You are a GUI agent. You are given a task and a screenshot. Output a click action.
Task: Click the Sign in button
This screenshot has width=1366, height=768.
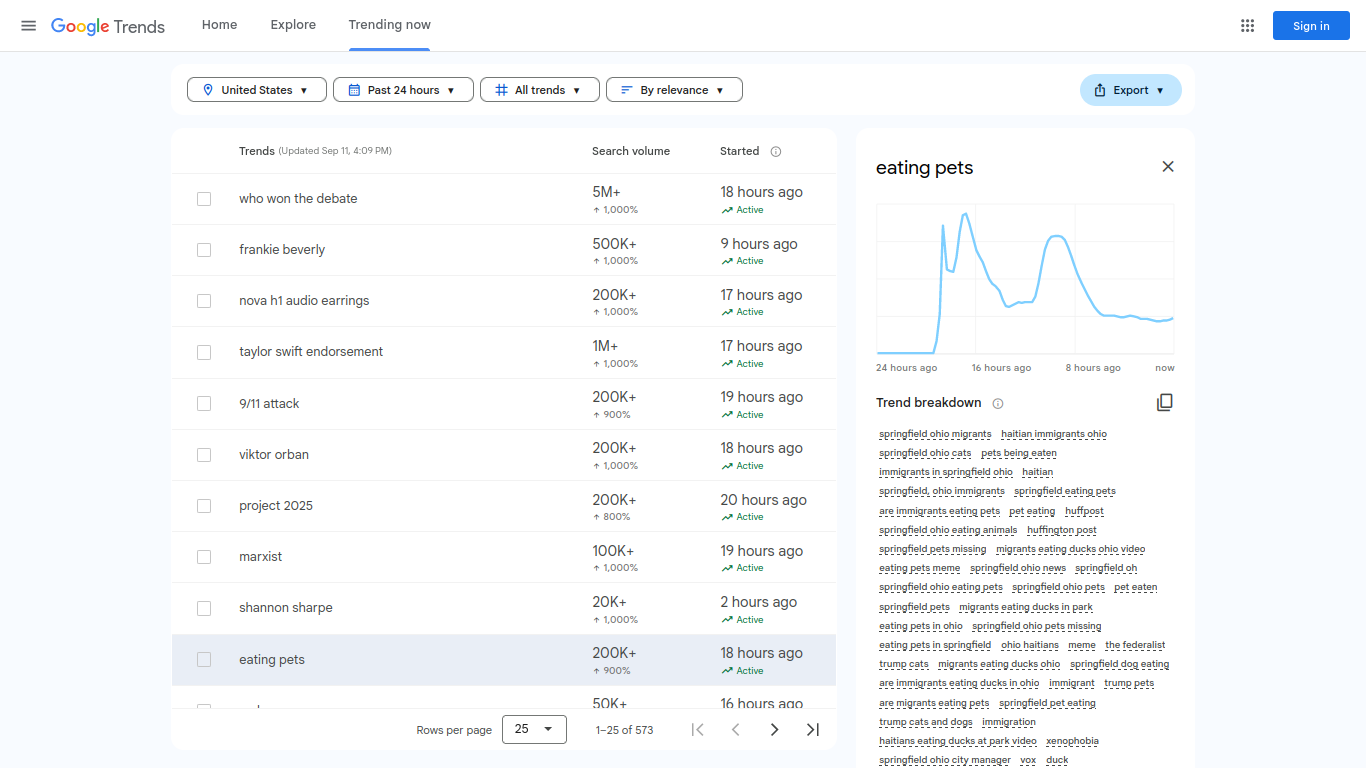[x=1311, y=26]
